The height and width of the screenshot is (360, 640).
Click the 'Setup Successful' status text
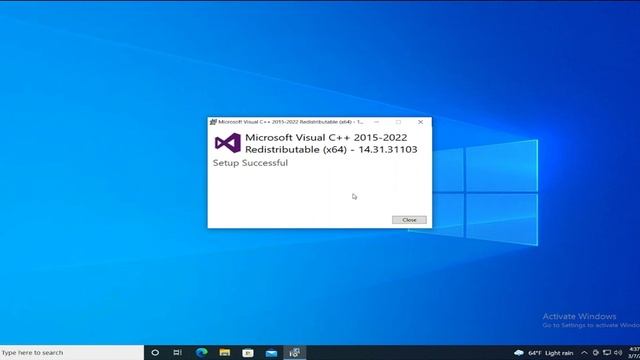point(250,163)
